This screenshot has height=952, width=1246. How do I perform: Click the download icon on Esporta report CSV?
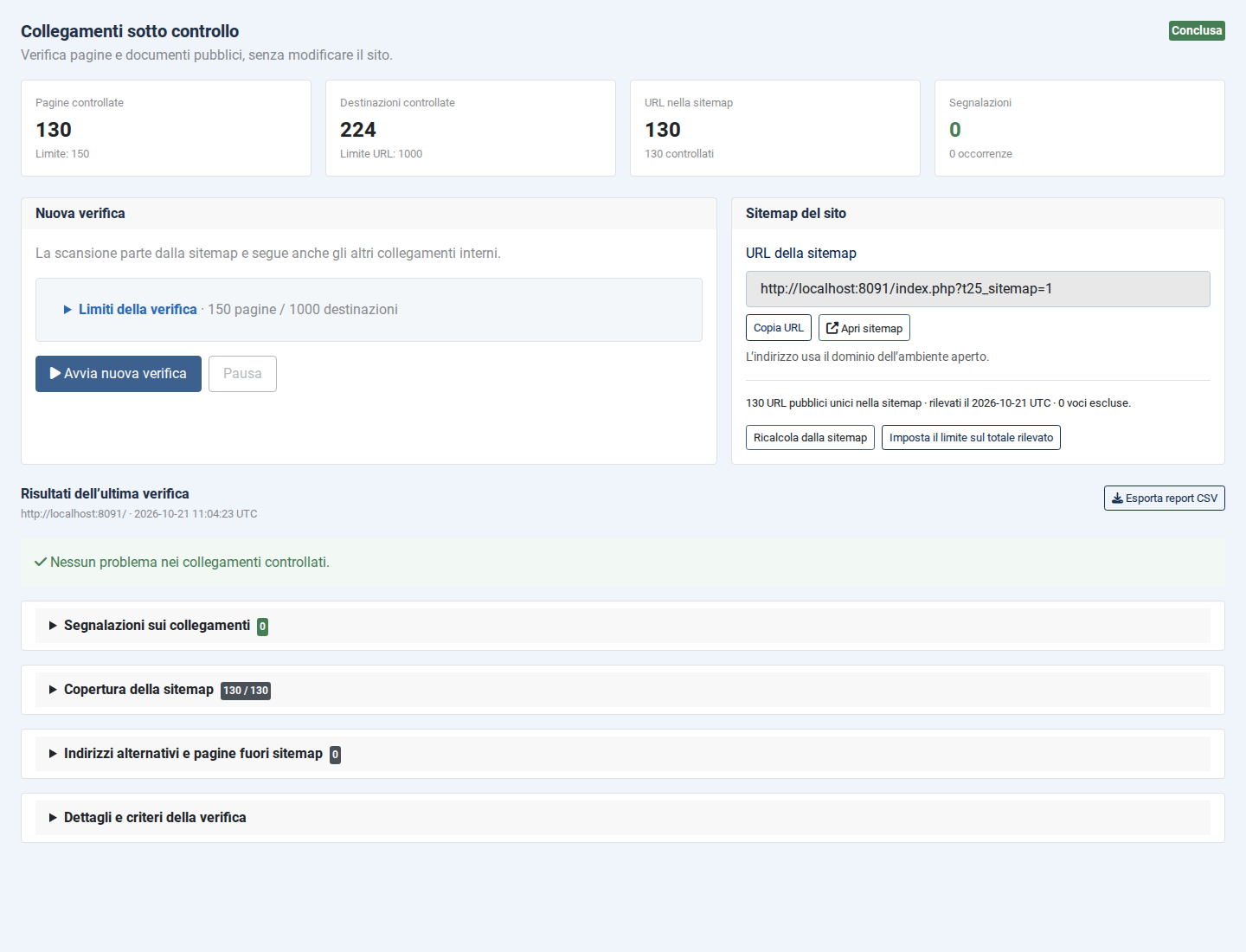pyautogui.click(x=1117, y=499)
